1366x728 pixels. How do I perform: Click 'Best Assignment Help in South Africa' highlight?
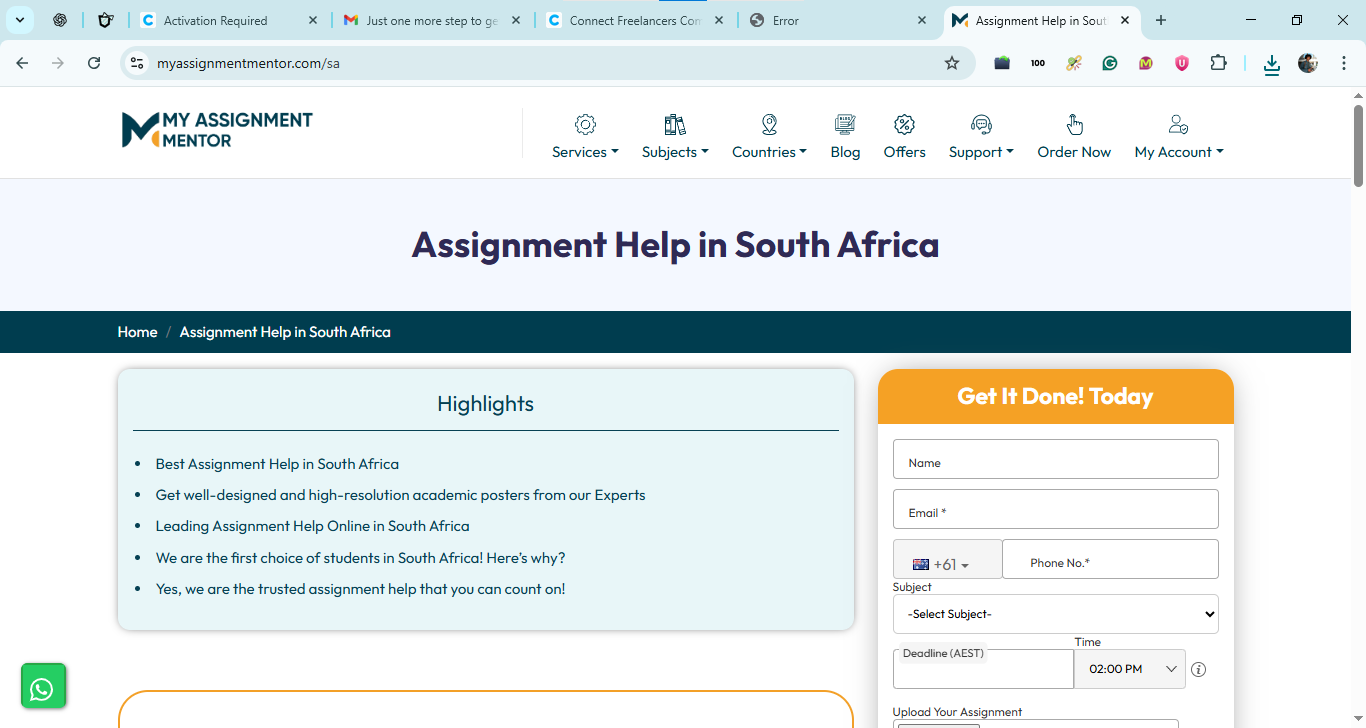277,464
